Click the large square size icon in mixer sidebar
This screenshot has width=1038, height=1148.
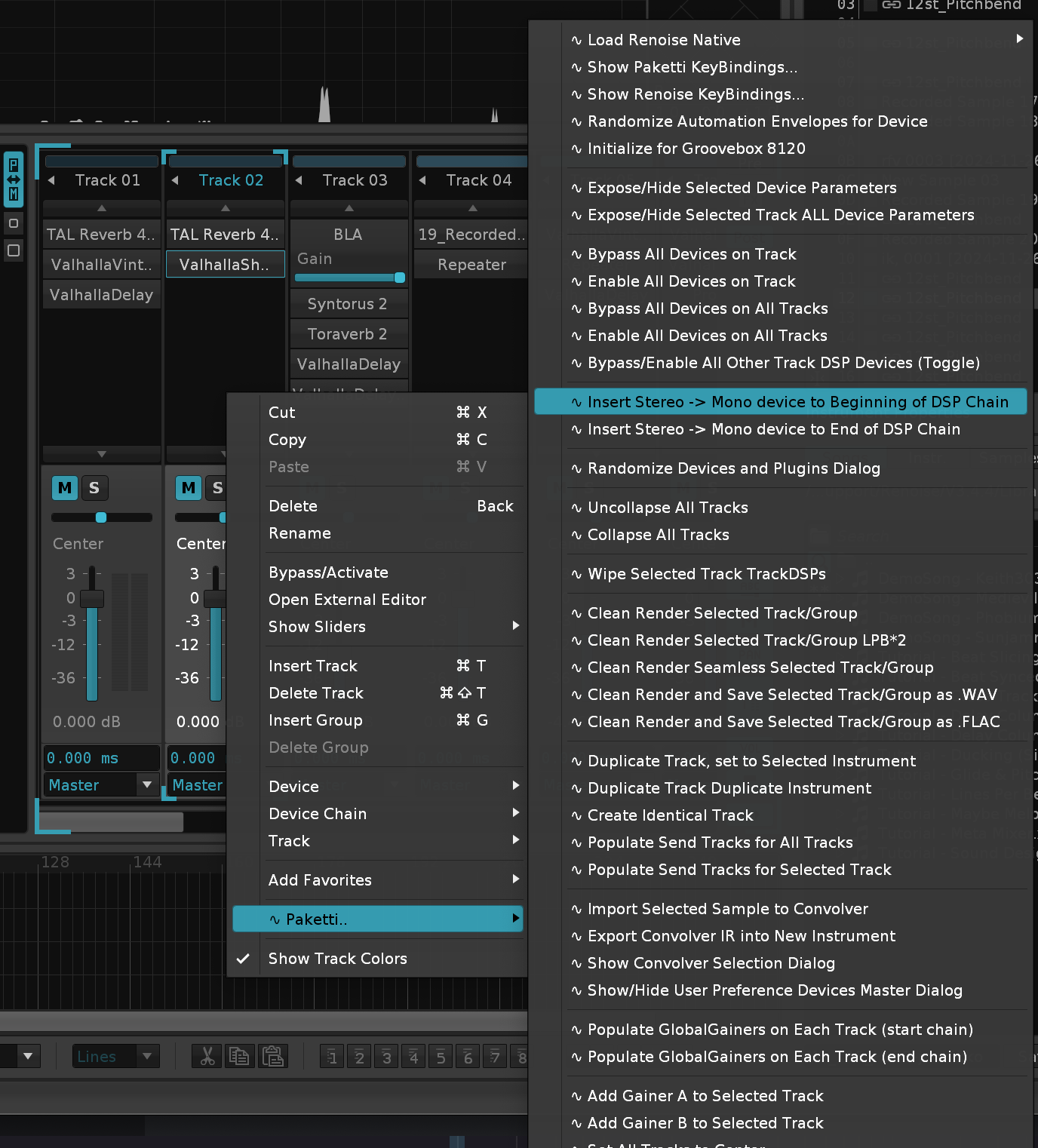(14, 250)
